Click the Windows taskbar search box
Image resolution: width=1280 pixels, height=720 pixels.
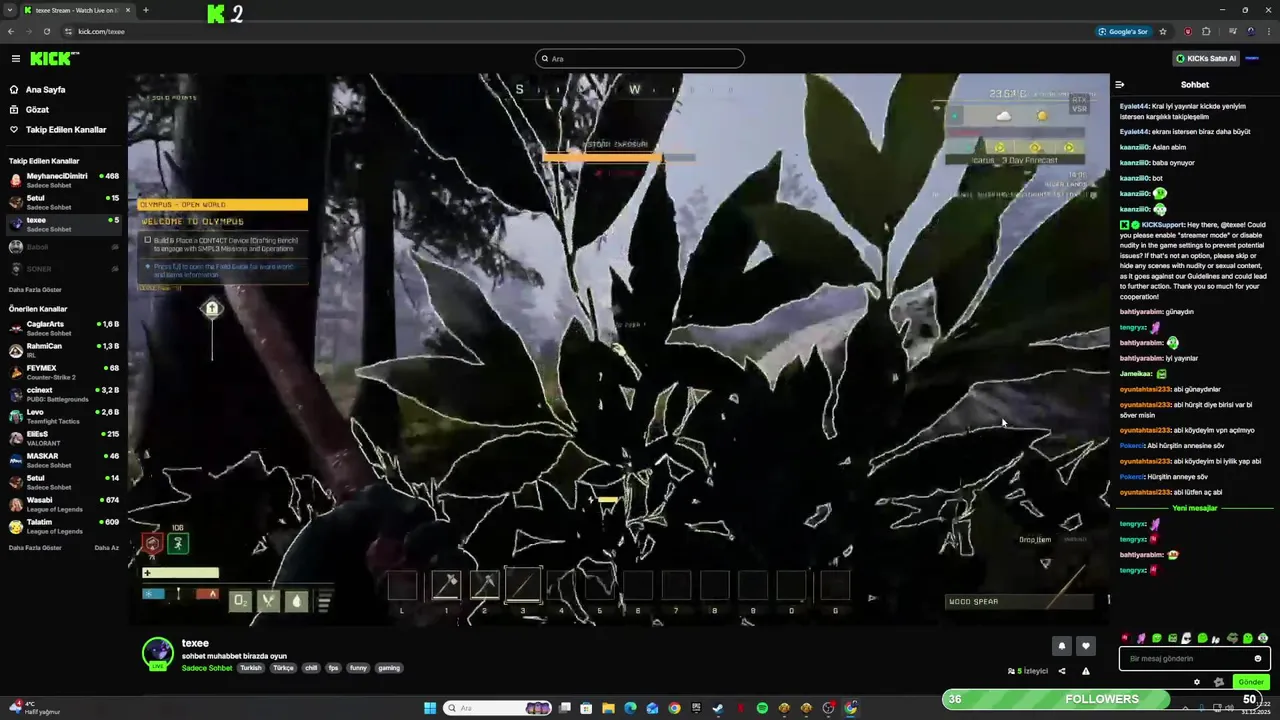[497, 708]
